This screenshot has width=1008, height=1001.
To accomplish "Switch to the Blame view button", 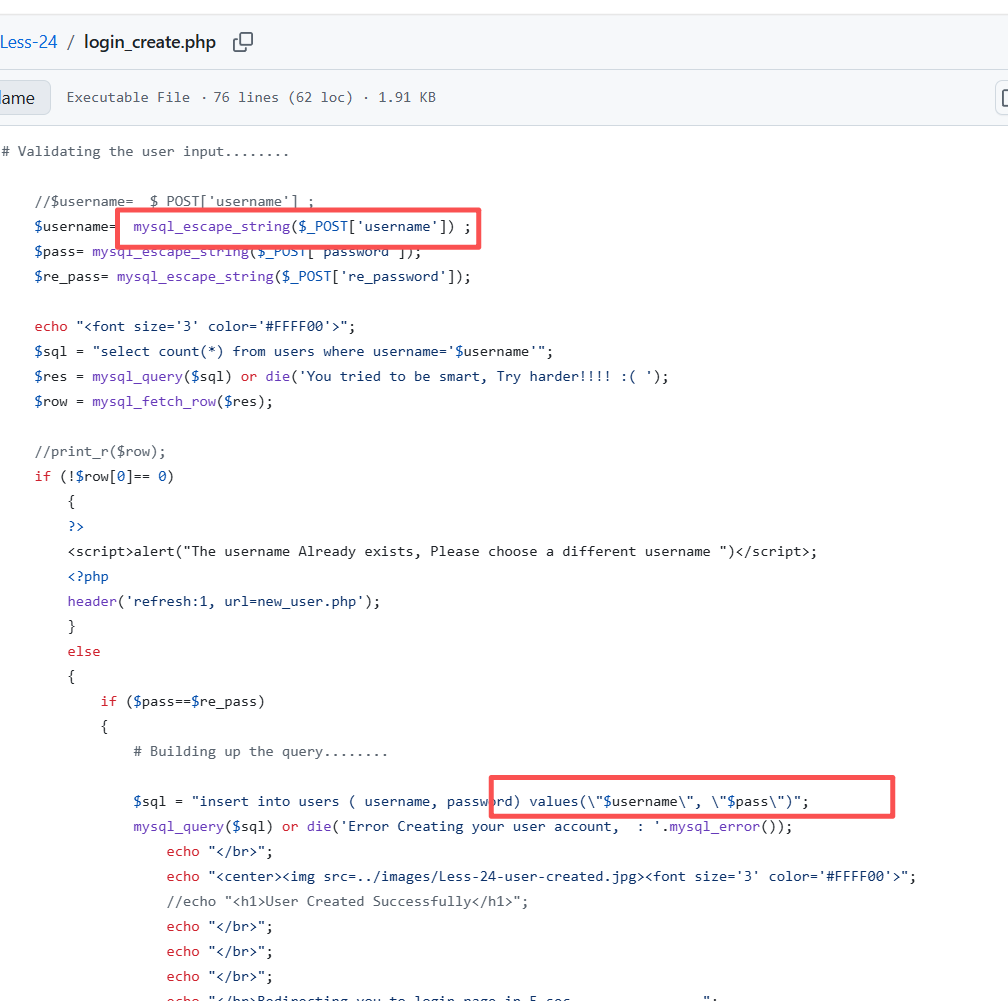I will point(23,98).
